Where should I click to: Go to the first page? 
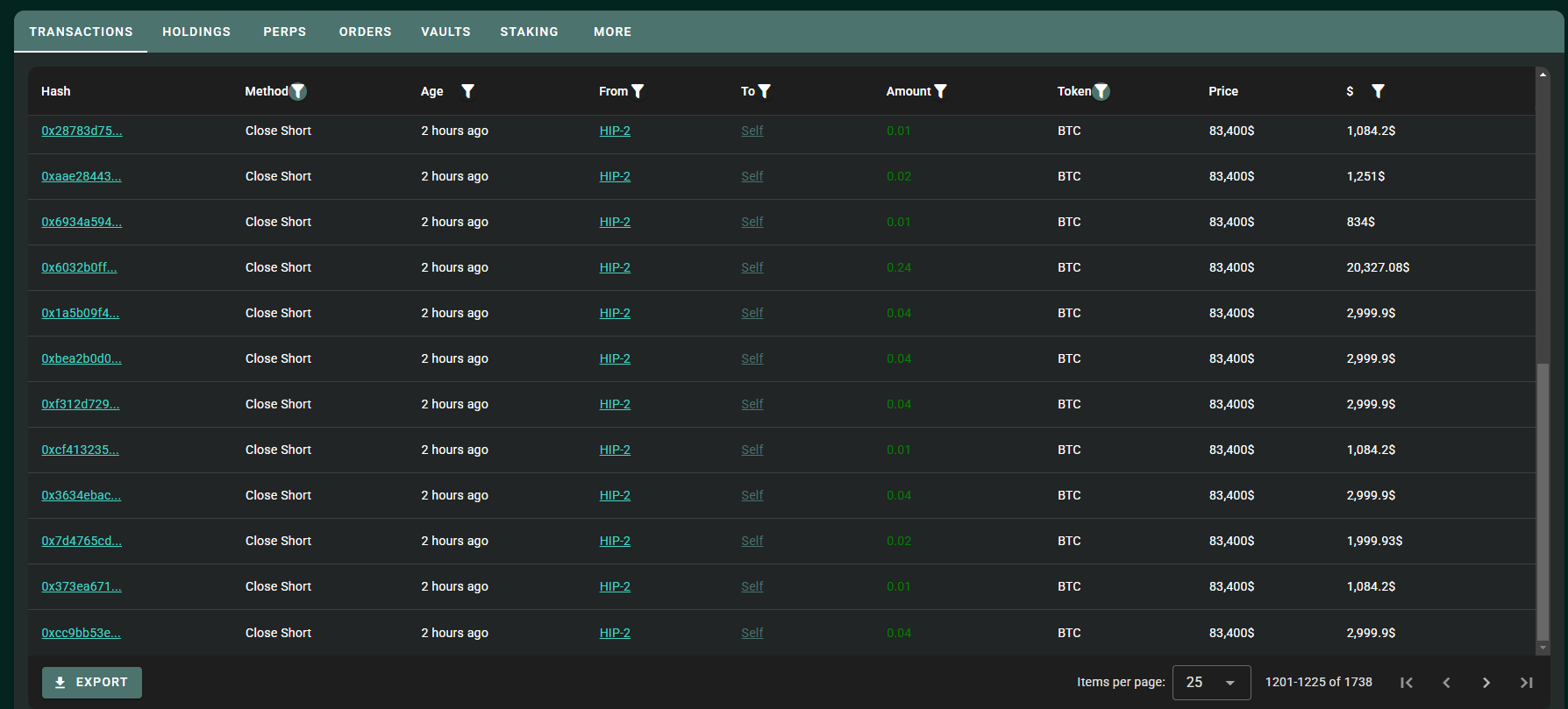pos(1407,683)
